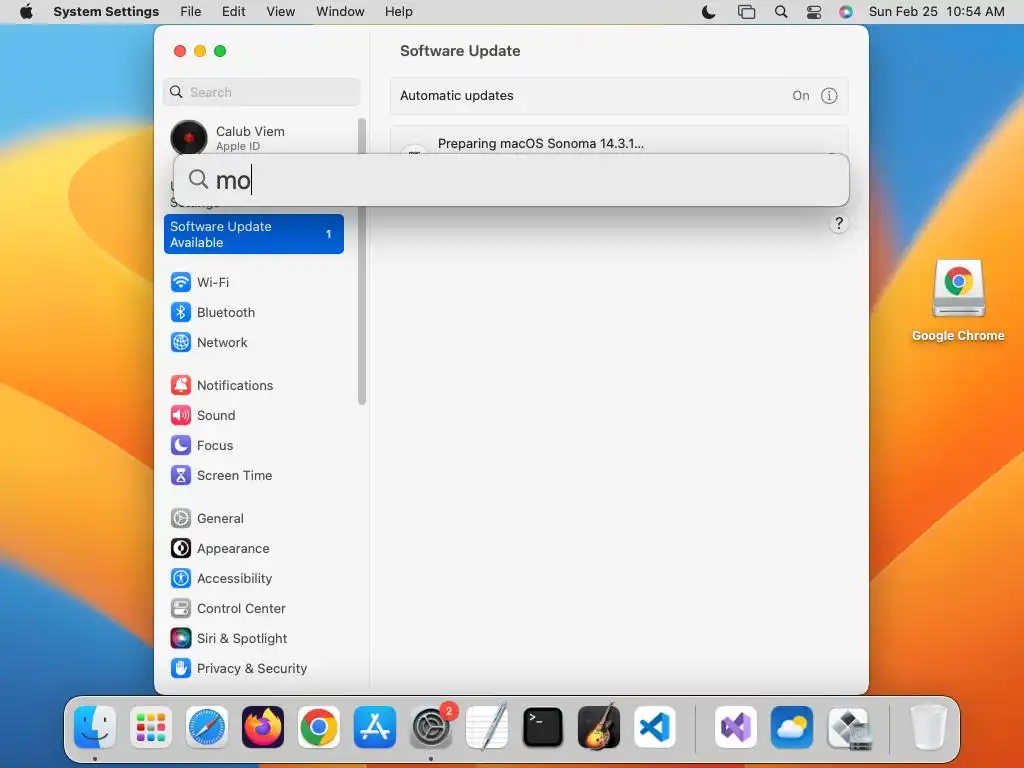Open the Help menu

pyautogui.click(x=398, y=12)
